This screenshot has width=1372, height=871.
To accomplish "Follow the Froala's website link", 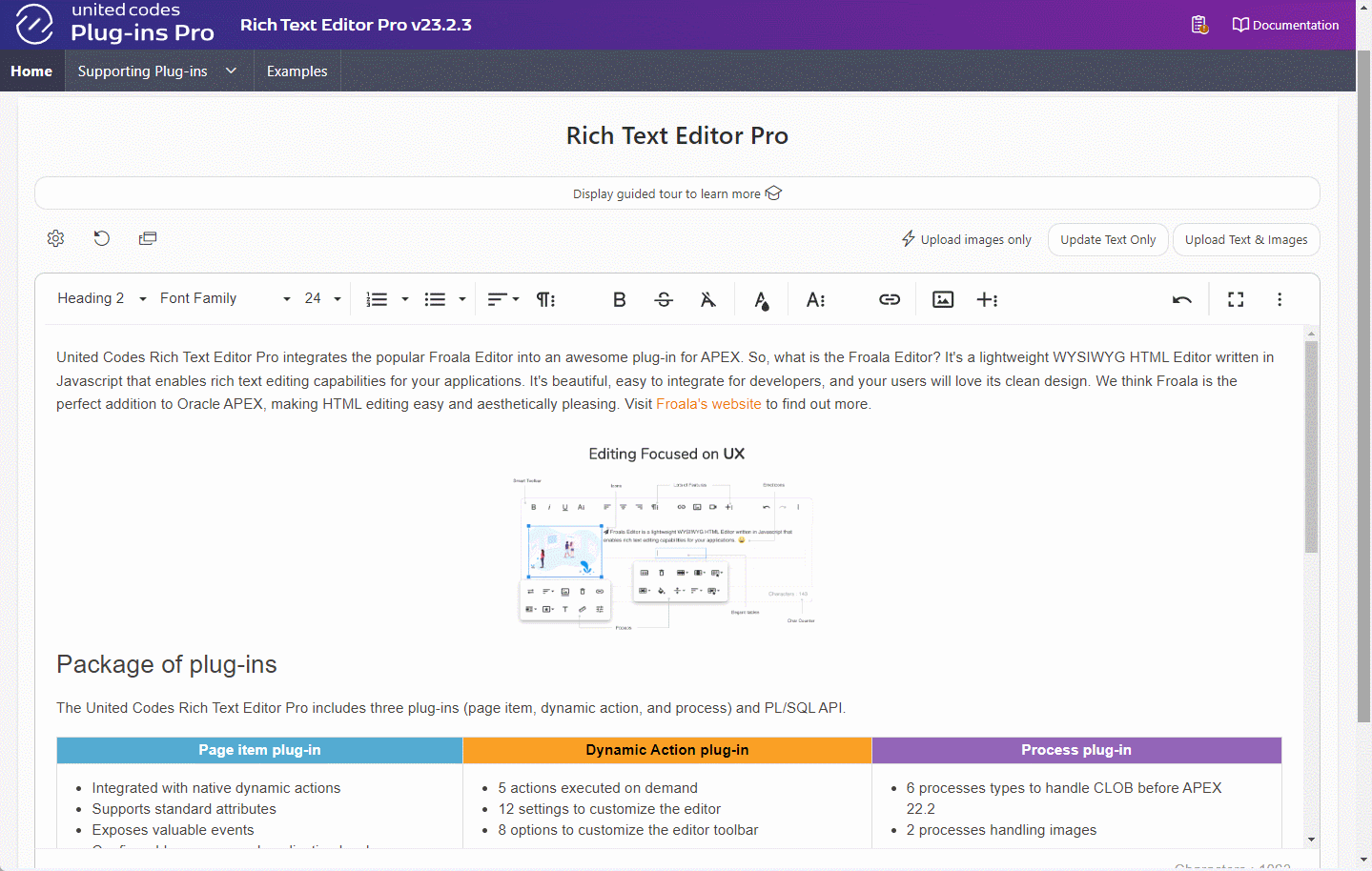I will [708, 404].
